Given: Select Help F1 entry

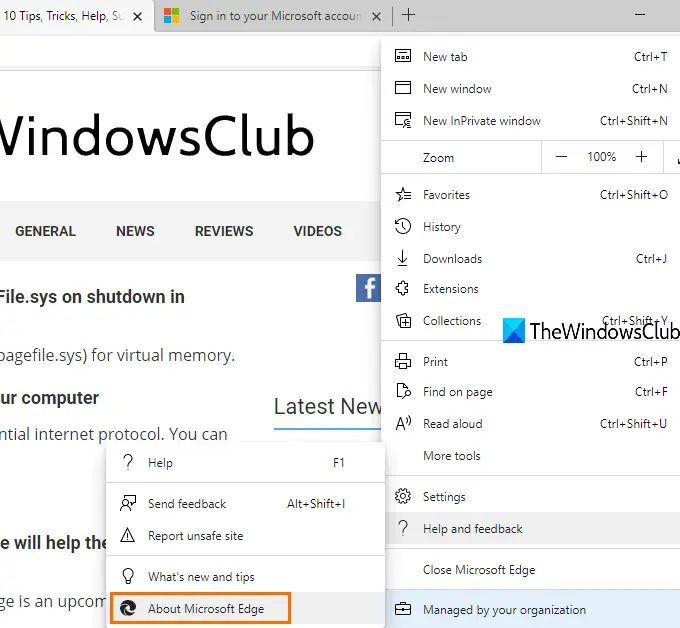Looking at the screenshot, I should (x=245, y=462).
